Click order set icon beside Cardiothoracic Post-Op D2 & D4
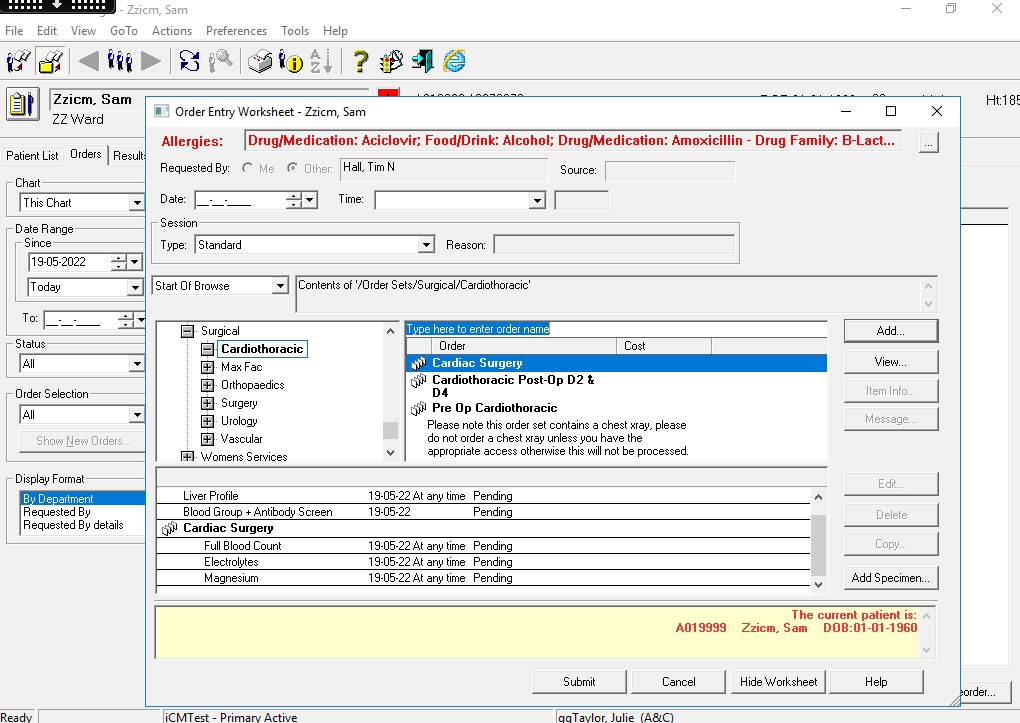 418,381
